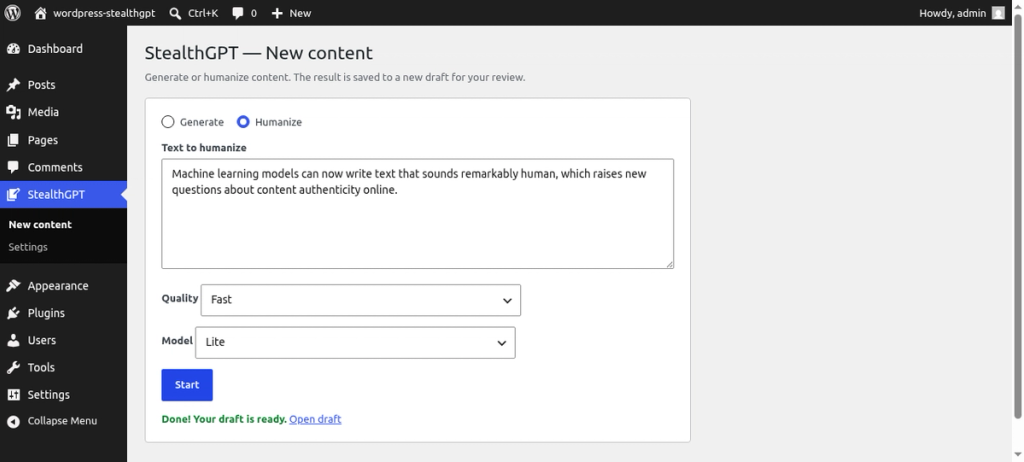Go to Media in the sidebar
The width and height of the screenshot is (1024, 462).
(63, 112)
